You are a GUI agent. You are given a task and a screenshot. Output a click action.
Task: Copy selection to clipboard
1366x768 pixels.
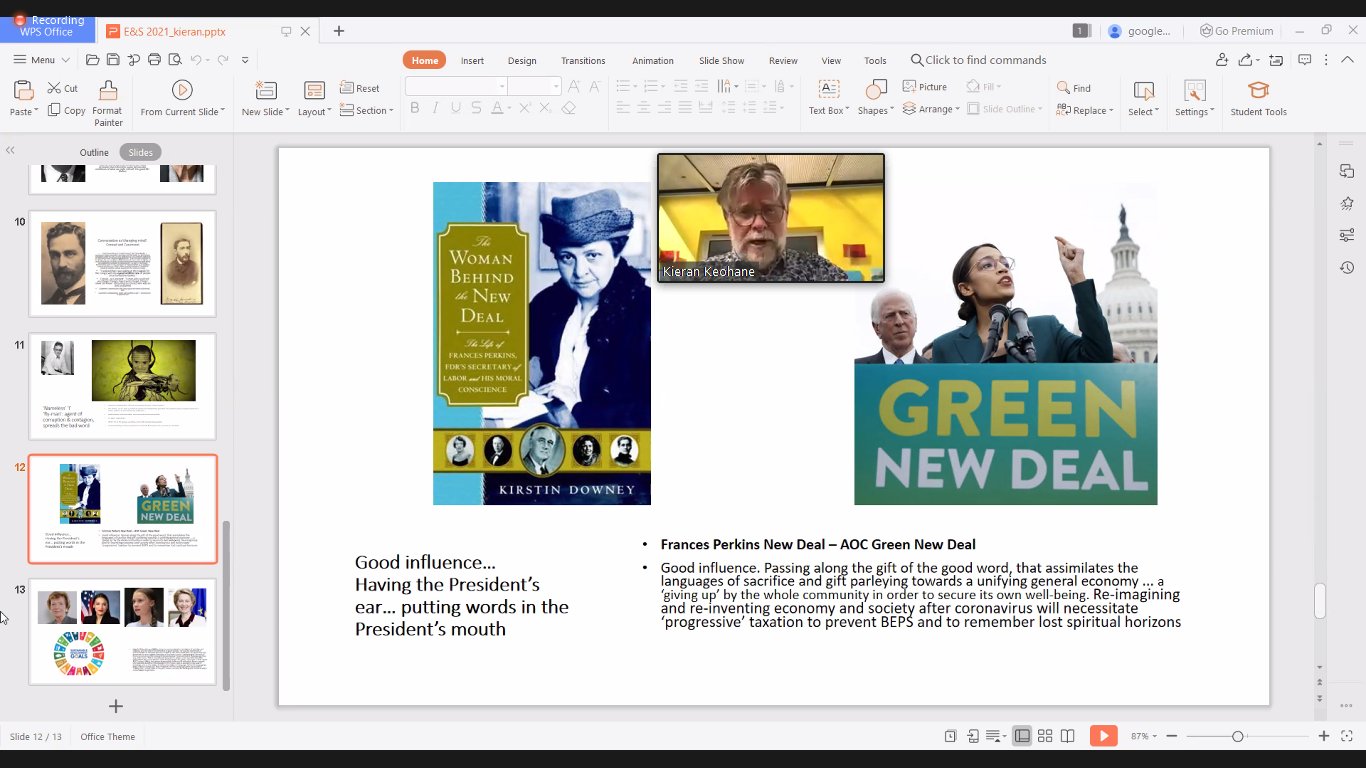point(67,110)
